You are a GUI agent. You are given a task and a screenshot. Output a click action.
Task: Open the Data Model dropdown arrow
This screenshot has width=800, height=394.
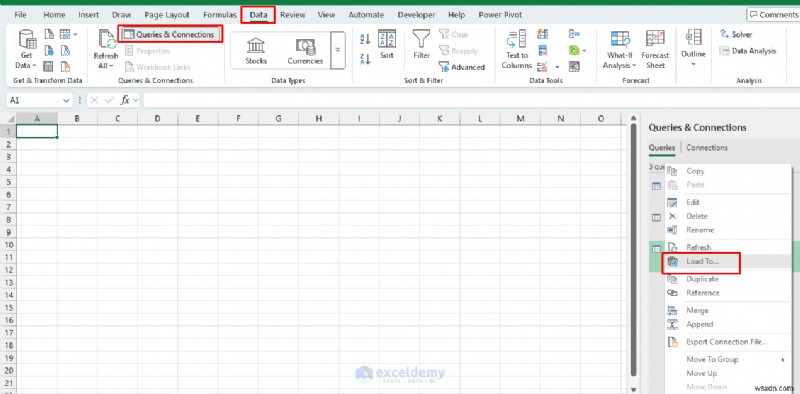(584, 51)
